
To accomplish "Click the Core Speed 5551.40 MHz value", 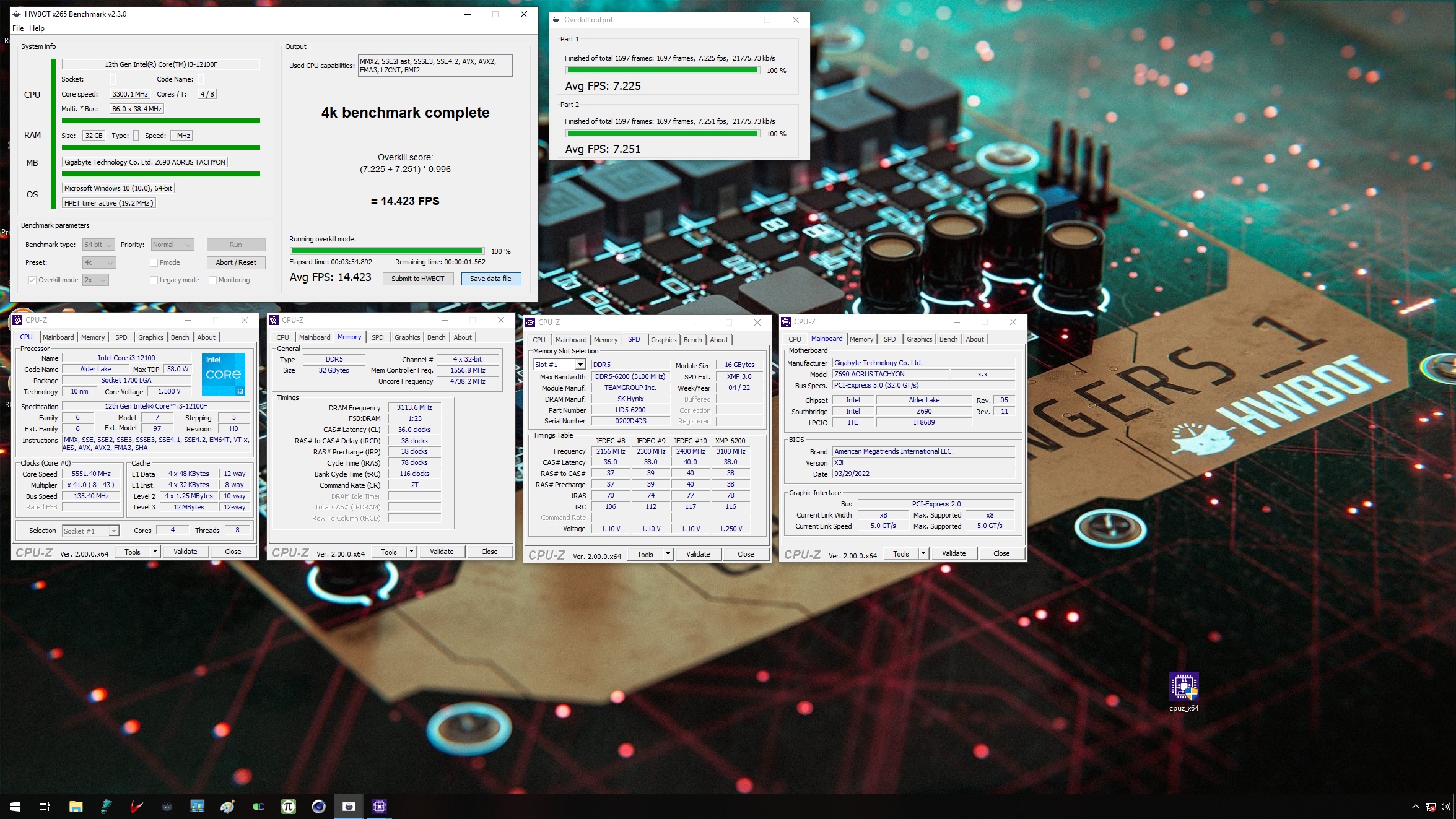I will pyautogui.click(x=92, y=474).
